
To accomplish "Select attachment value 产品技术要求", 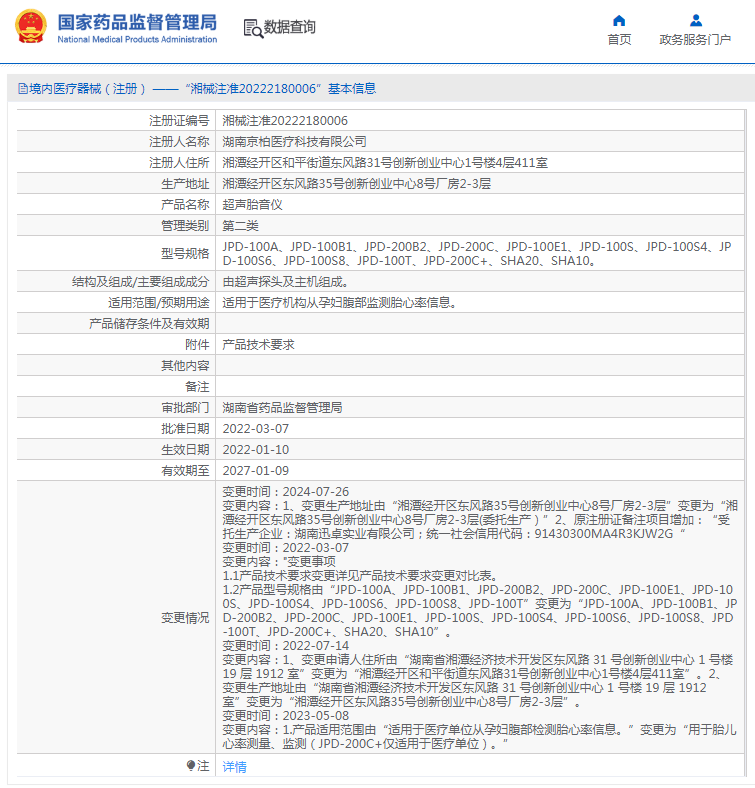I will pyautogui.click(x=258, y=345).
